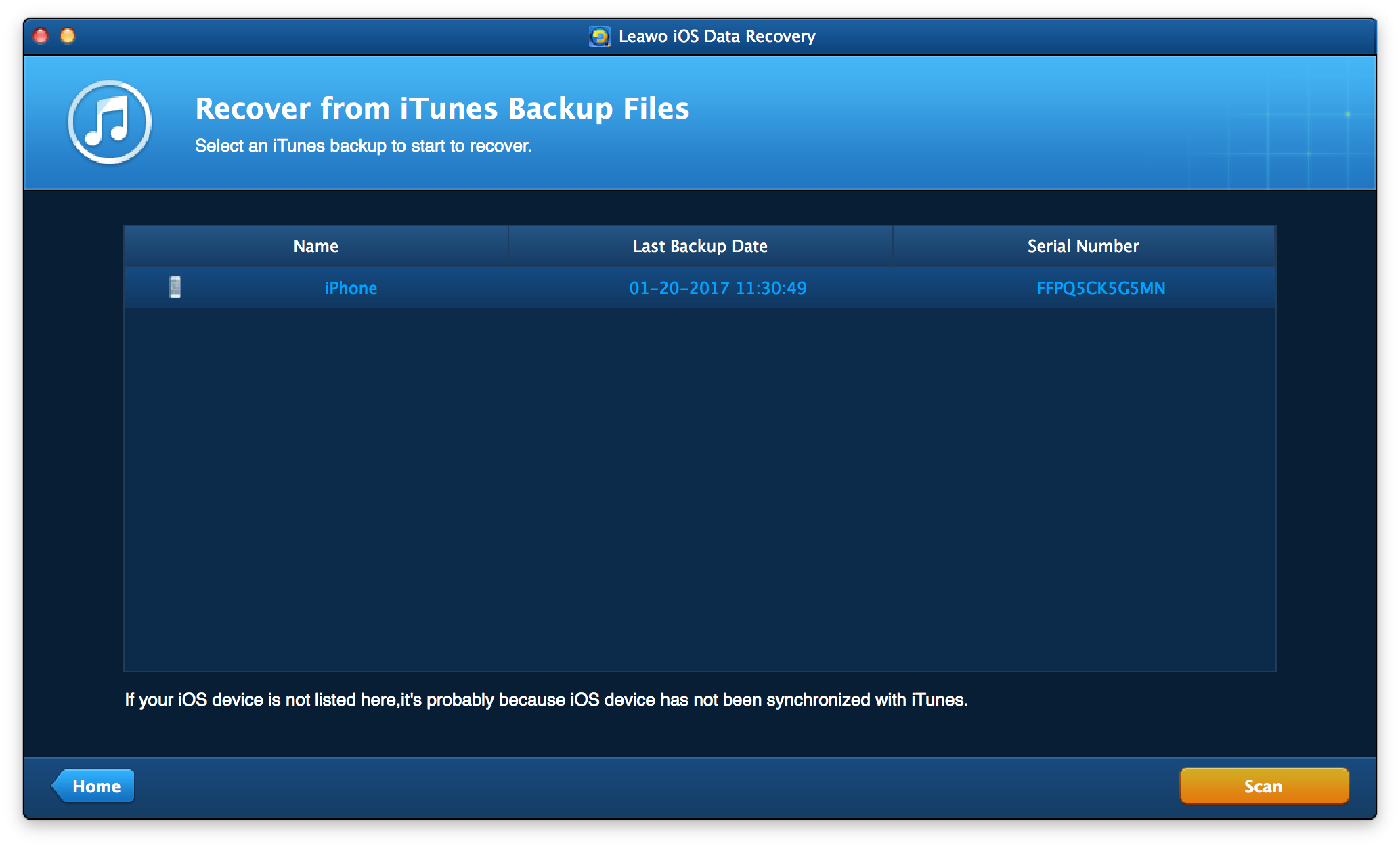Sort by the Name column header

[315, 247]
